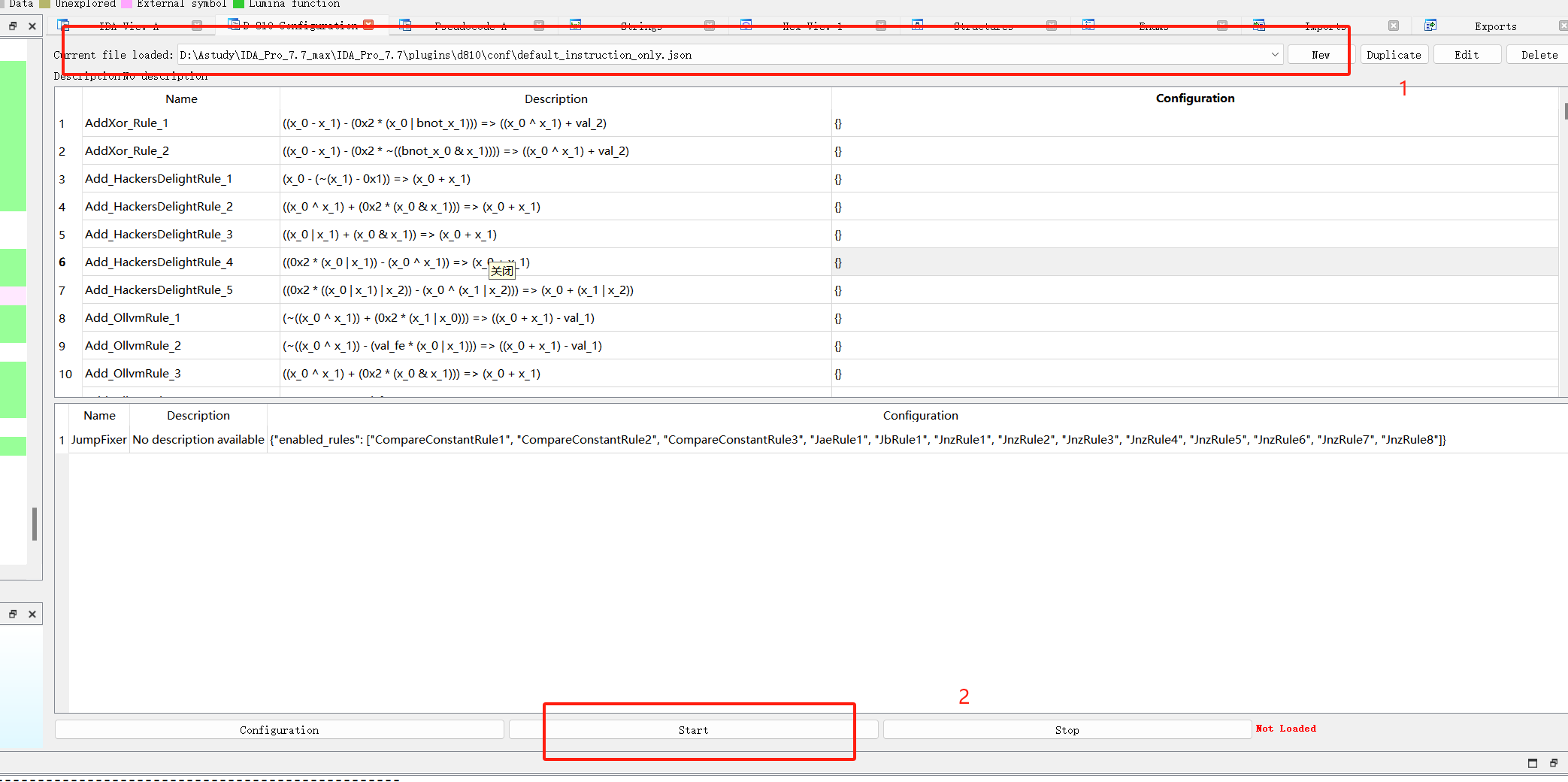This screenshot has width=1568, height=782.
Task: Select the JumpFixer rule name cell
Action: 99,440
